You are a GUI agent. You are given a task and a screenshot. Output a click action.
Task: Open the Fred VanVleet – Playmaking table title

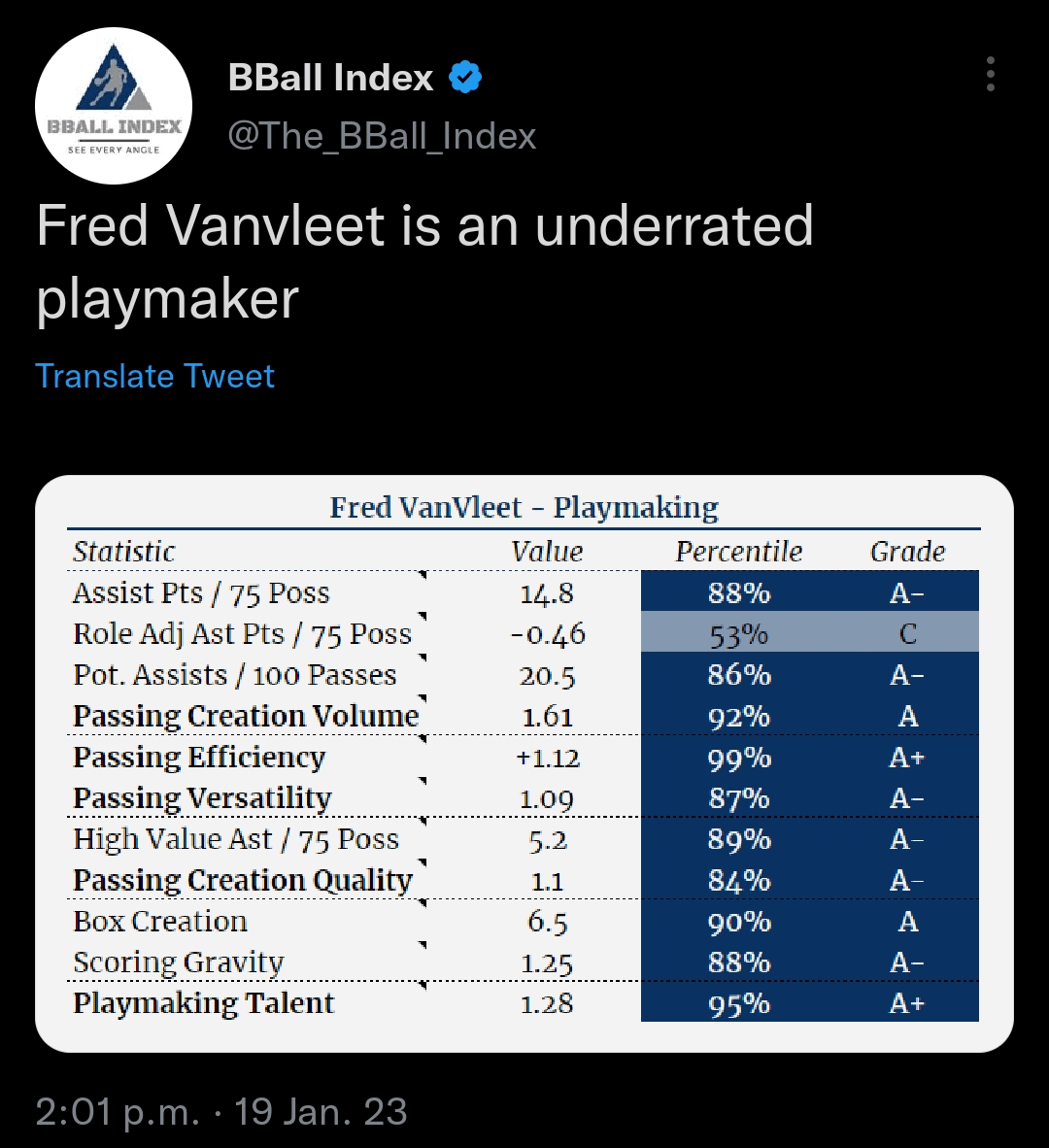click(x=524, y=507)
